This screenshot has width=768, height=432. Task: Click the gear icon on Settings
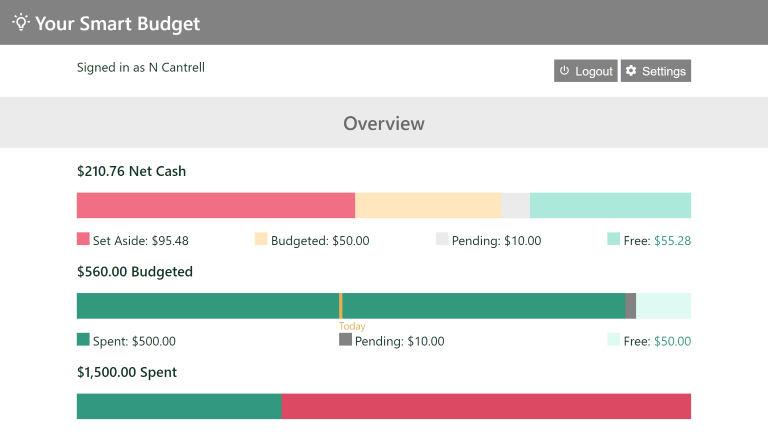point(631,71)
